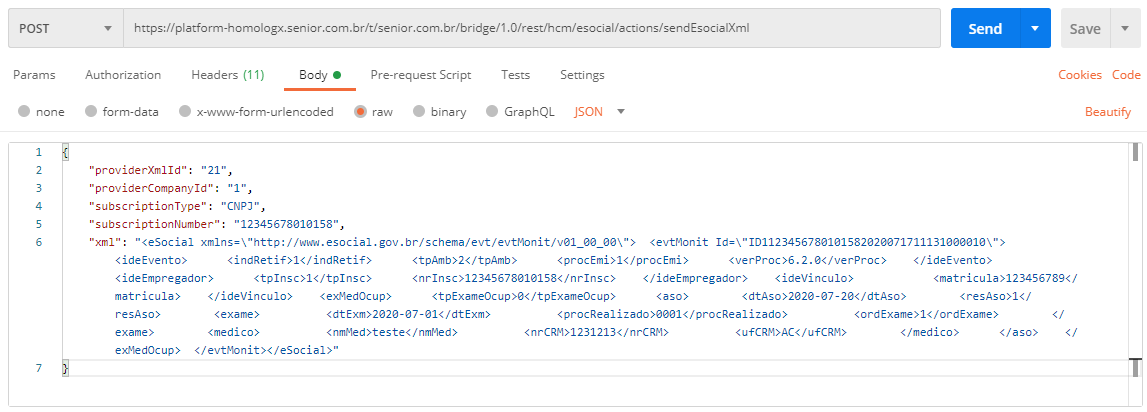The image size is (1147, 412).
Task: Go to the Headers (11) tab
Action: [x=228, y=75]
